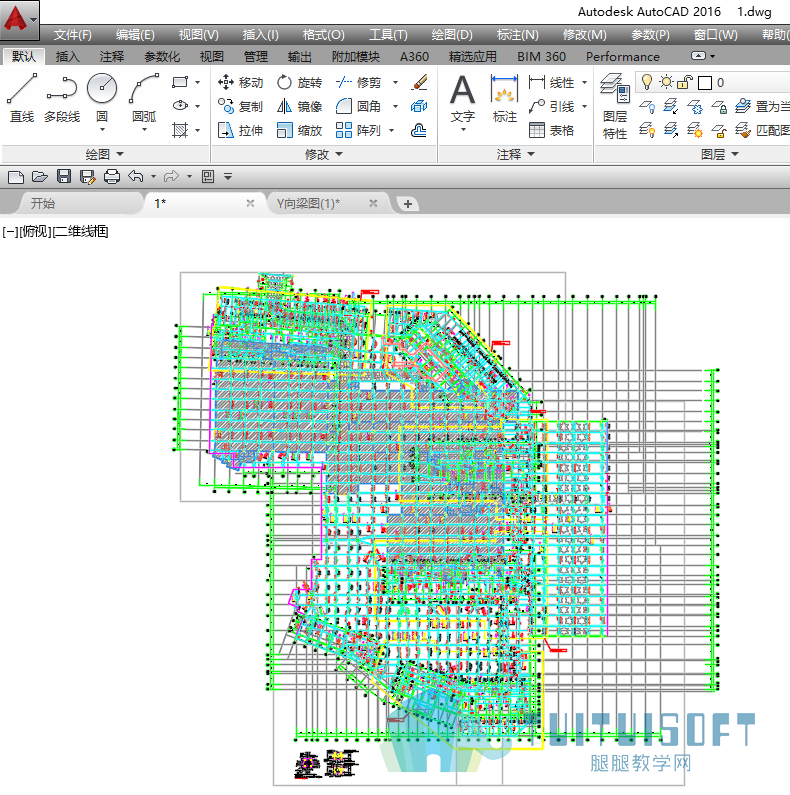Open Layer Properties (图层特性) manager

pyautogui.click(x=615, y=106)
